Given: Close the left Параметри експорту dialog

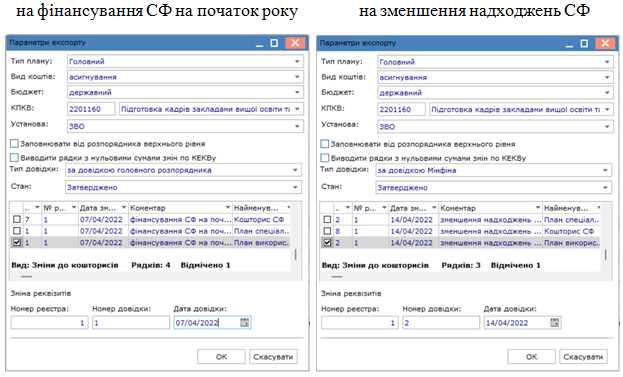Looking at the screenshot, I should click(x=295, y=43).
